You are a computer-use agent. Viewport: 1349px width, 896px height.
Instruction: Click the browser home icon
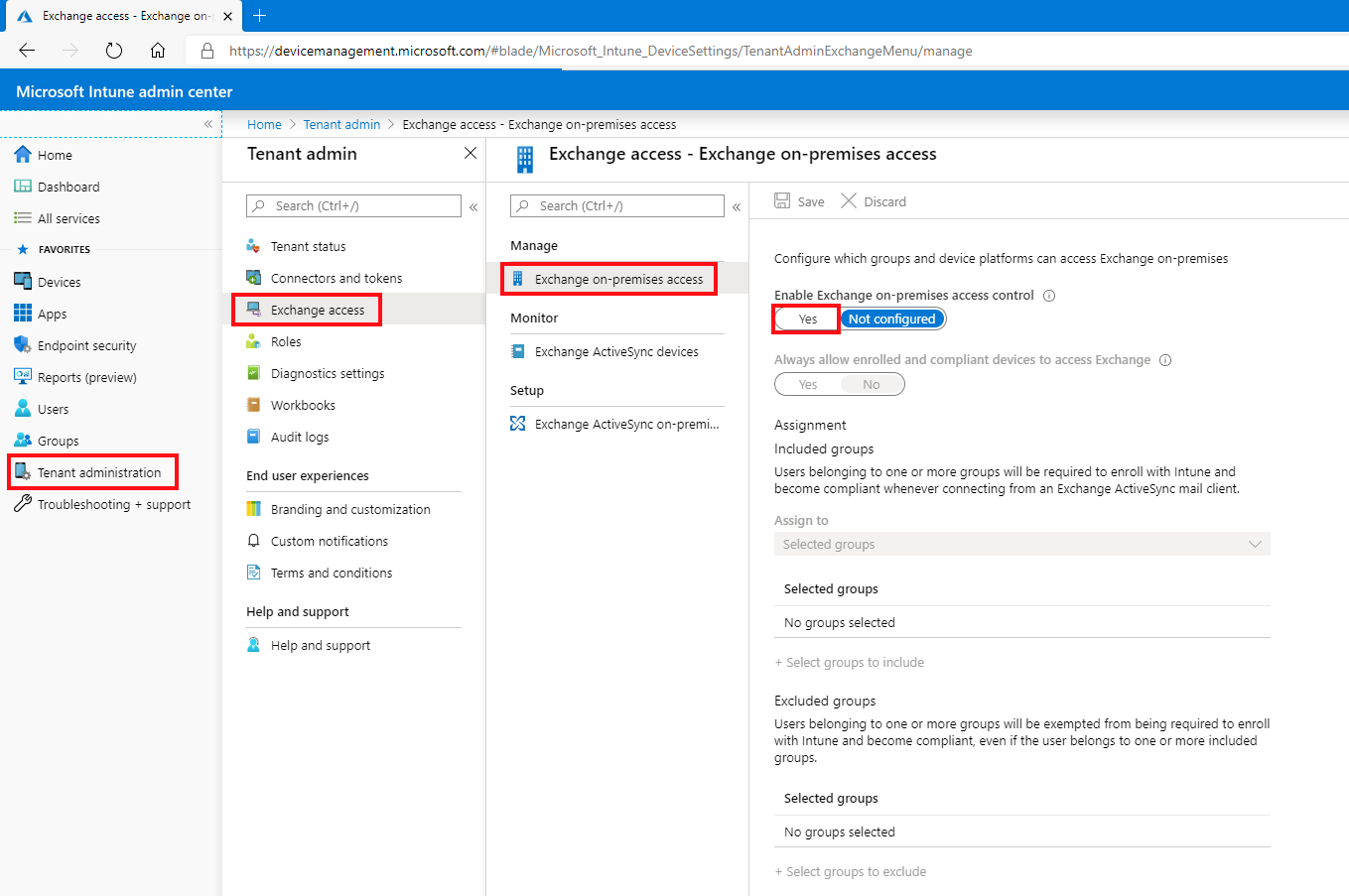[158, 51]
